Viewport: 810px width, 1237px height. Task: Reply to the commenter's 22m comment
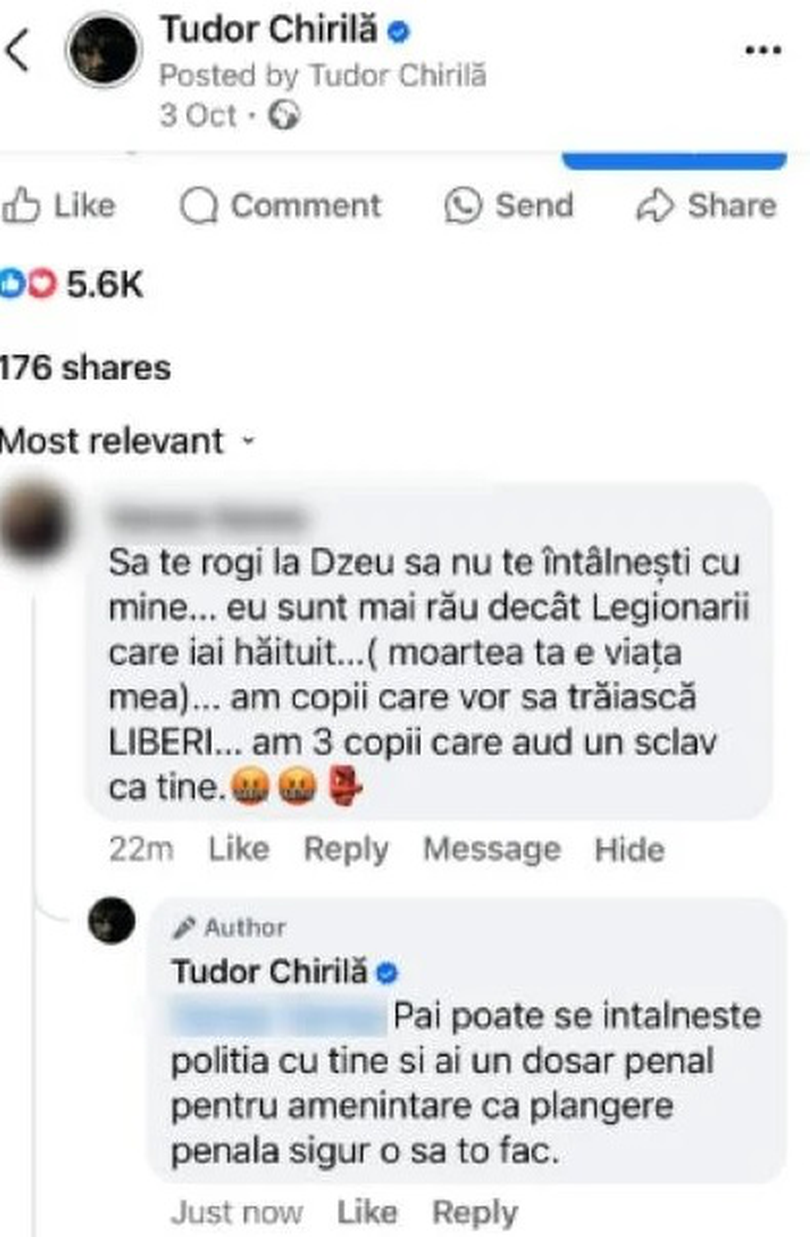346,849
